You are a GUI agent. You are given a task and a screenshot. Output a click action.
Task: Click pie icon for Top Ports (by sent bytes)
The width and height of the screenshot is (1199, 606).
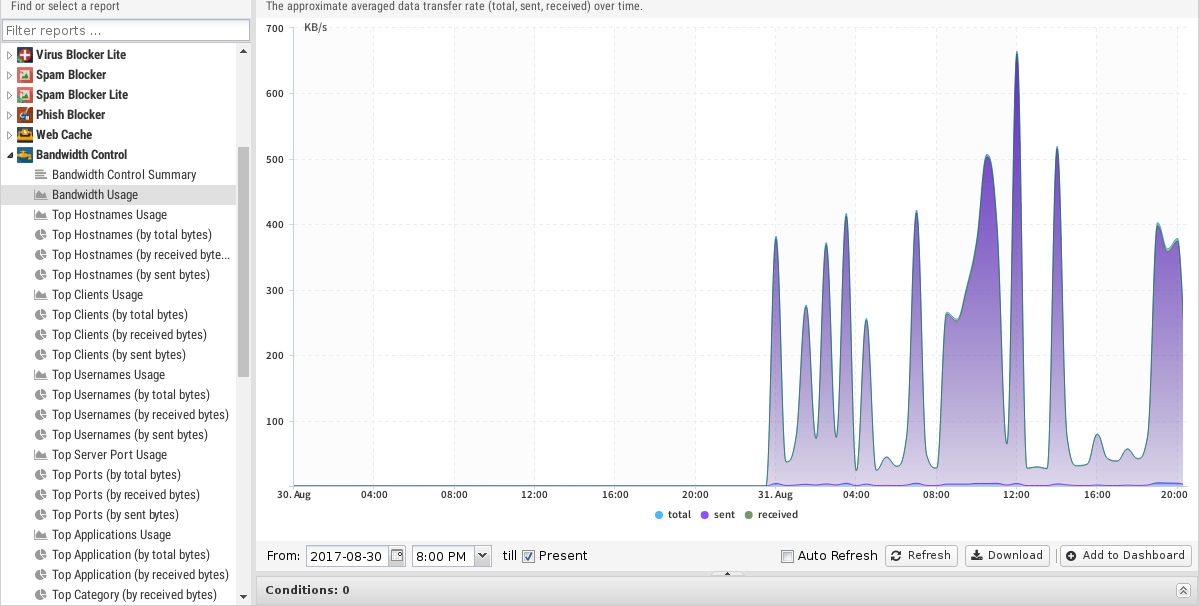[x=41, y=515]
